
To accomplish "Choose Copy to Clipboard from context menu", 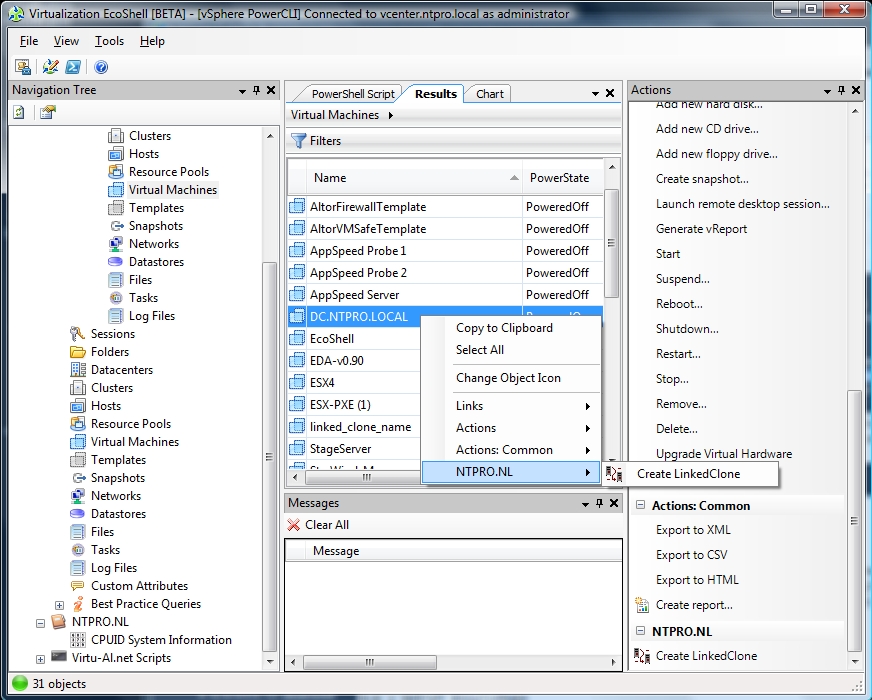I will click(504, 328).
